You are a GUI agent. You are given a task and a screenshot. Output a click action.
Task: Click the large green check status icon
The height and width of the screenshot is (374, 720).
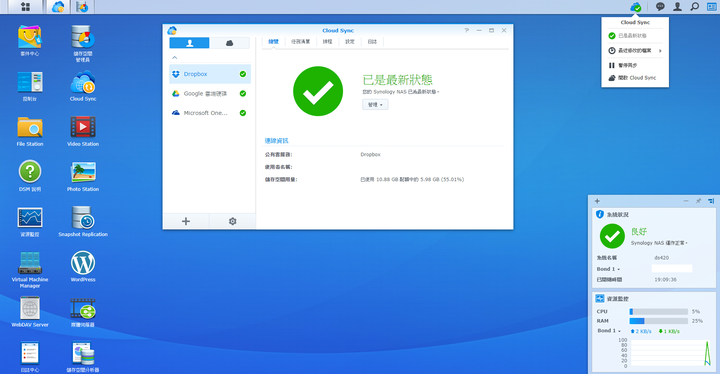pos(318,91)
